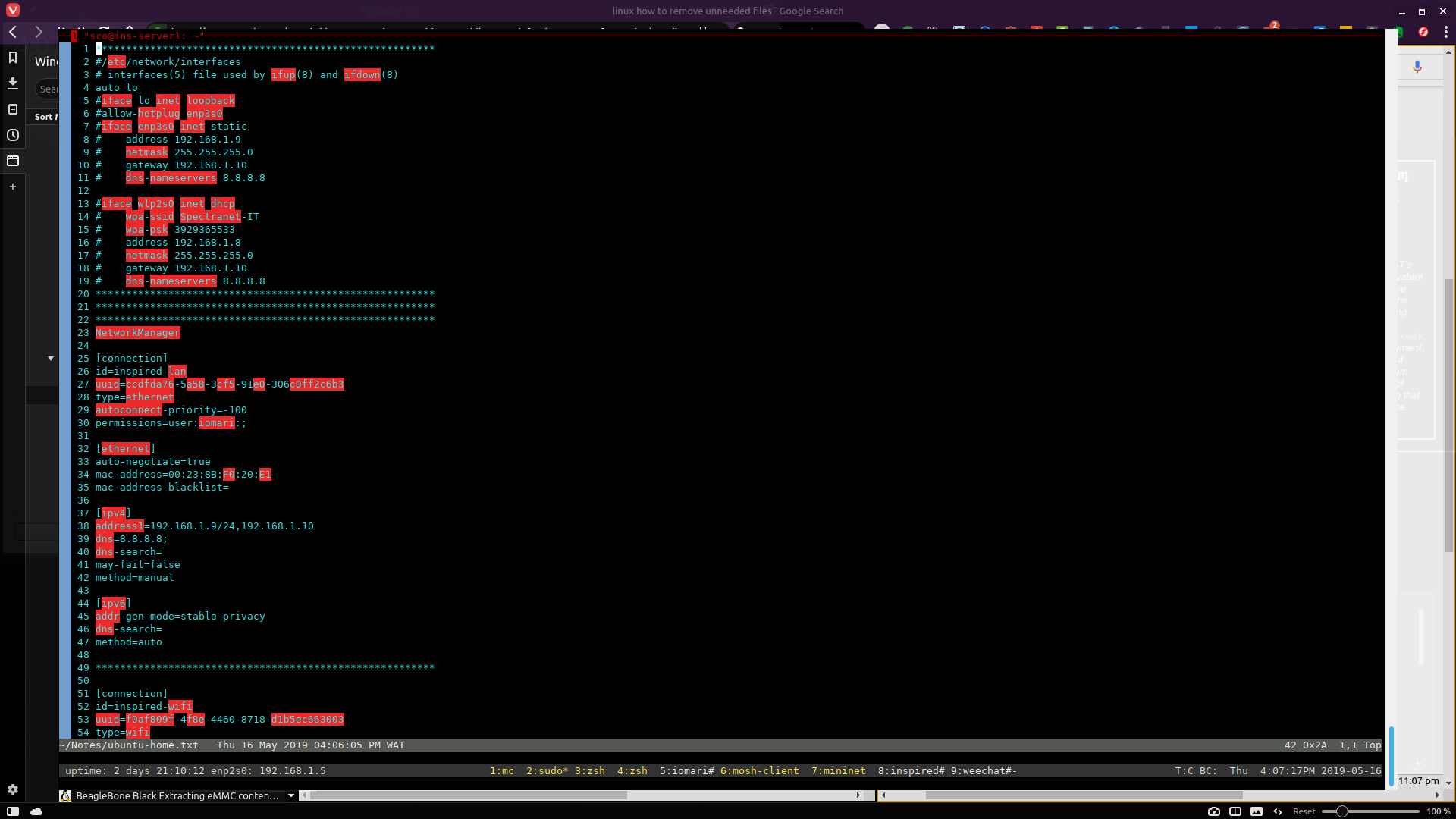Image resolution: width=1456 pixels, height=819 pixels.
Task: Open the Window side panel
Action: click(x=13, y=161)
